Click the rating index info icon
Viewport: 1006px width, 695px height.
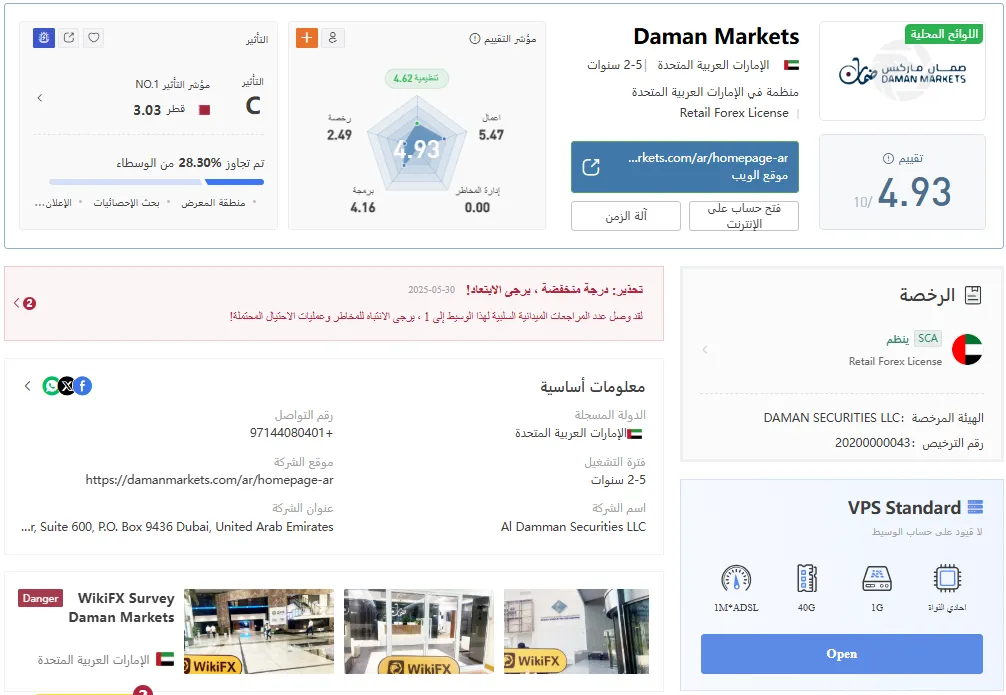[x=475, y=39]
